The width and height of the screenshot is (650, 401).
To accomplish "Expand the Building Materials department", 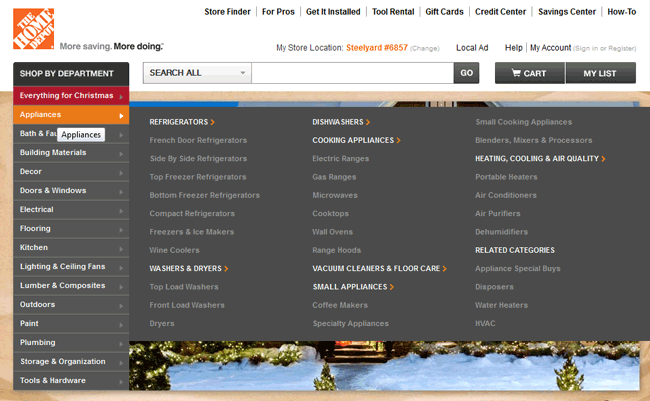I will pos(71,153).
